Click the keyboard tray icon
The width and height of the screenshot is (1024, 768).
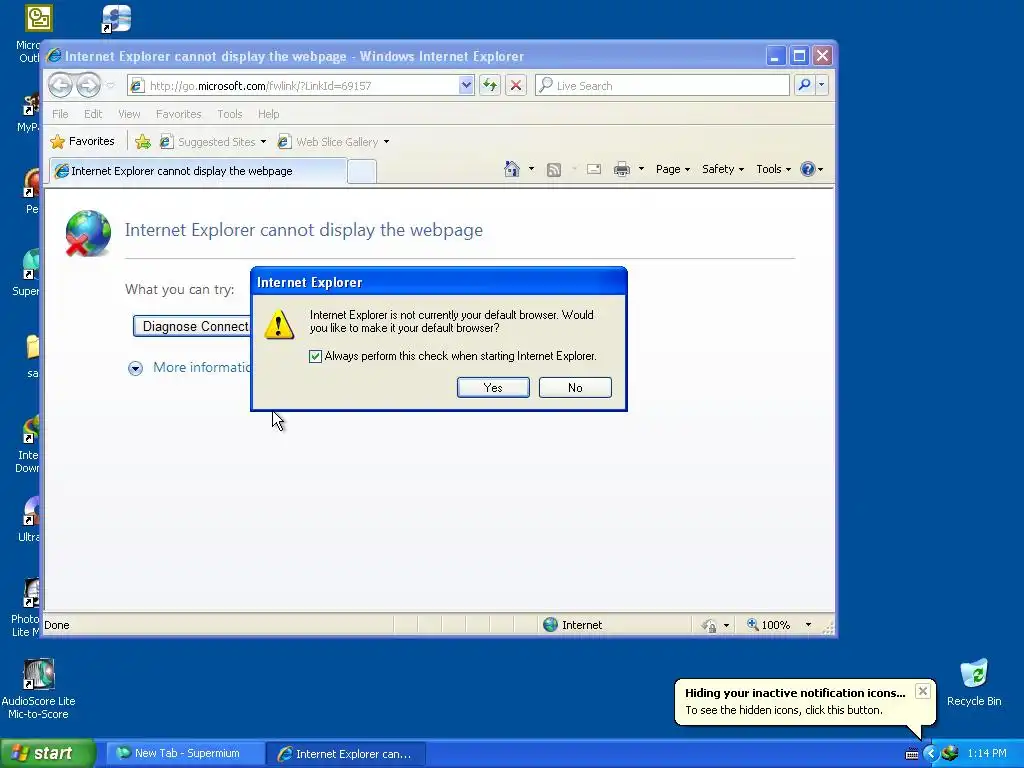912,754
